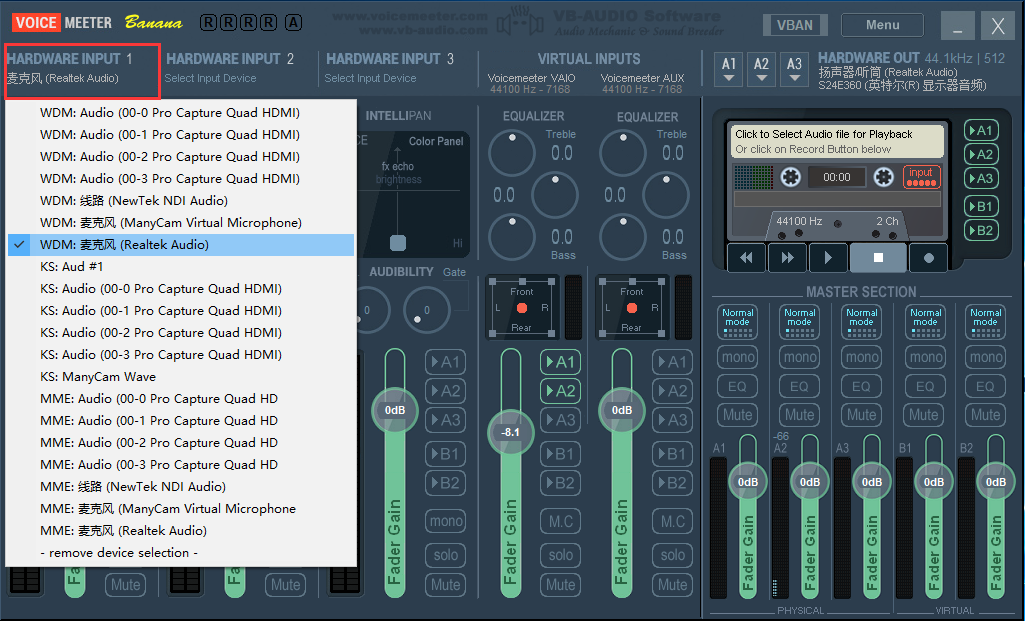Image resolution: width=1025 pixels, height=621 pixels.
Task: Open the A1 hardware output dropdown
Action: click(729, 69)
